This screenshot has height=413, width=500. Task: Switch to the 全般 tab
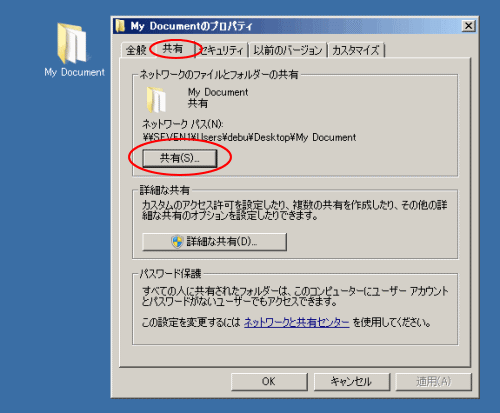(x=136, y=50)
